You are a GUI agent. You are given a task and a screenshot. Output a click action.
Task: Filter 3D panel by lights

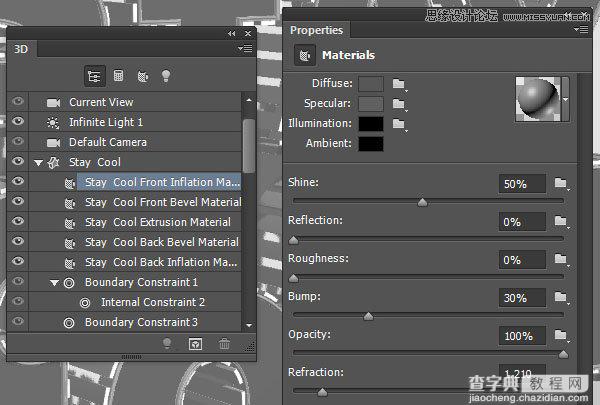pyautogui.click(x=166, y=76)
